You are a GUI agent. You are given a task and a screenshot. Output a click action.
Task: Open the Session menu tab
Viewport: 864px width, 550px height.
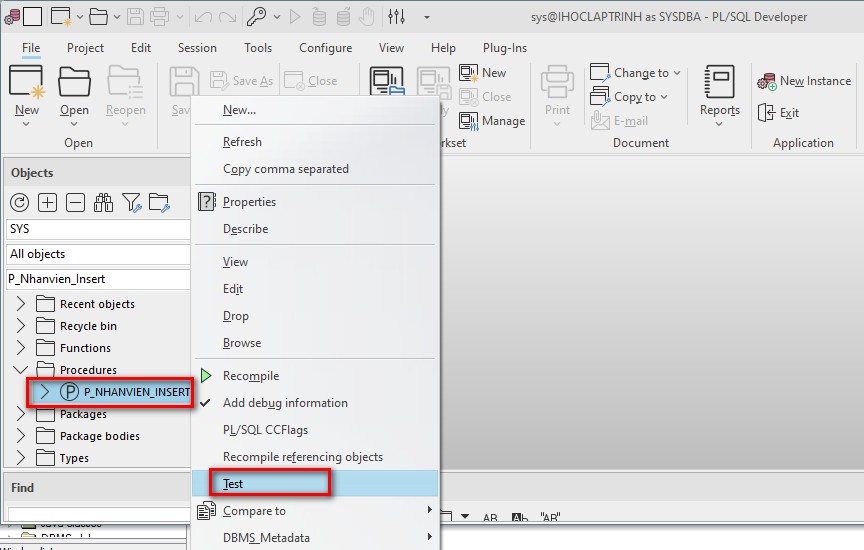coord(197,47)
